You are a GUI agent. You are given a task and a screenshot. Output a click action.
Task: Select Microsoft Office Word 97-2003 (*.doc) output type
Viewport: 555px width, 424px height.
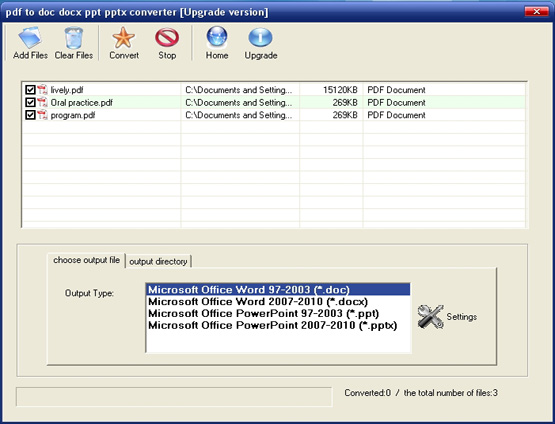pyautogui.click(x=278, y=290)
